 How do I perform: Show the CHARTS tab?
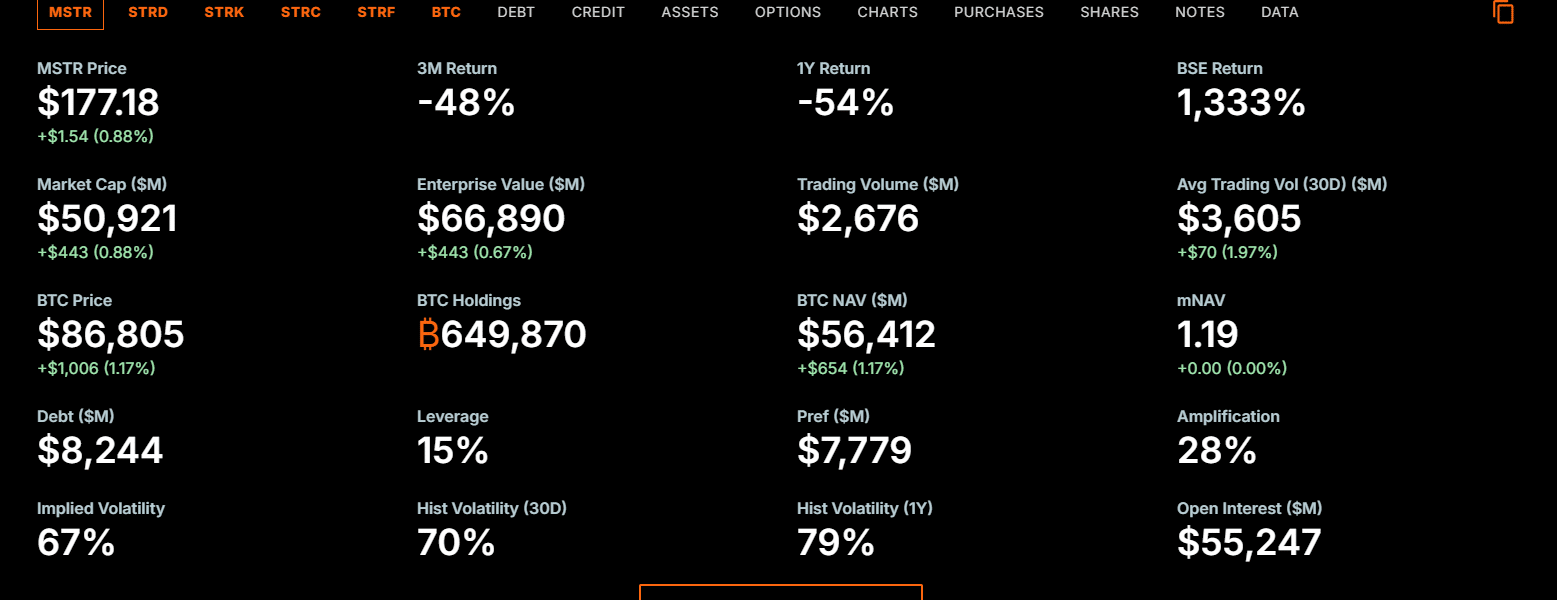tap(887, 12)
